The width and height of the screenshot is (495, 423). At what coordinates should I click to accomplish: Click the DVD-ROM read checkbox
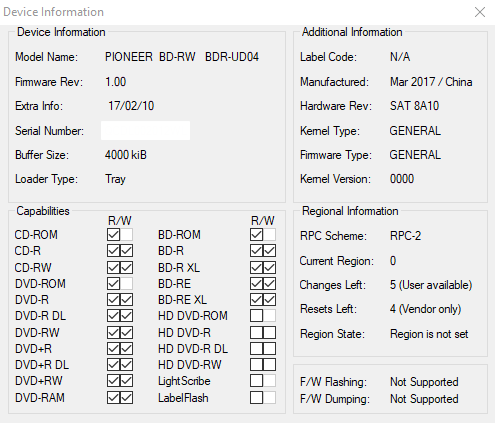(113, 284)
